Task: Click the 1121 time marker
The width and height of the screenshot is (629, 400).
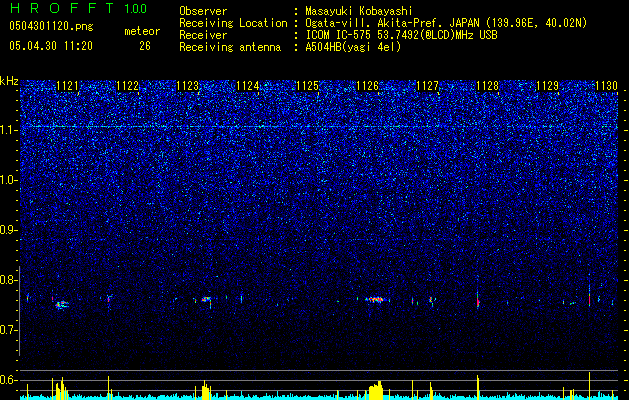Action: pos(67,86)
